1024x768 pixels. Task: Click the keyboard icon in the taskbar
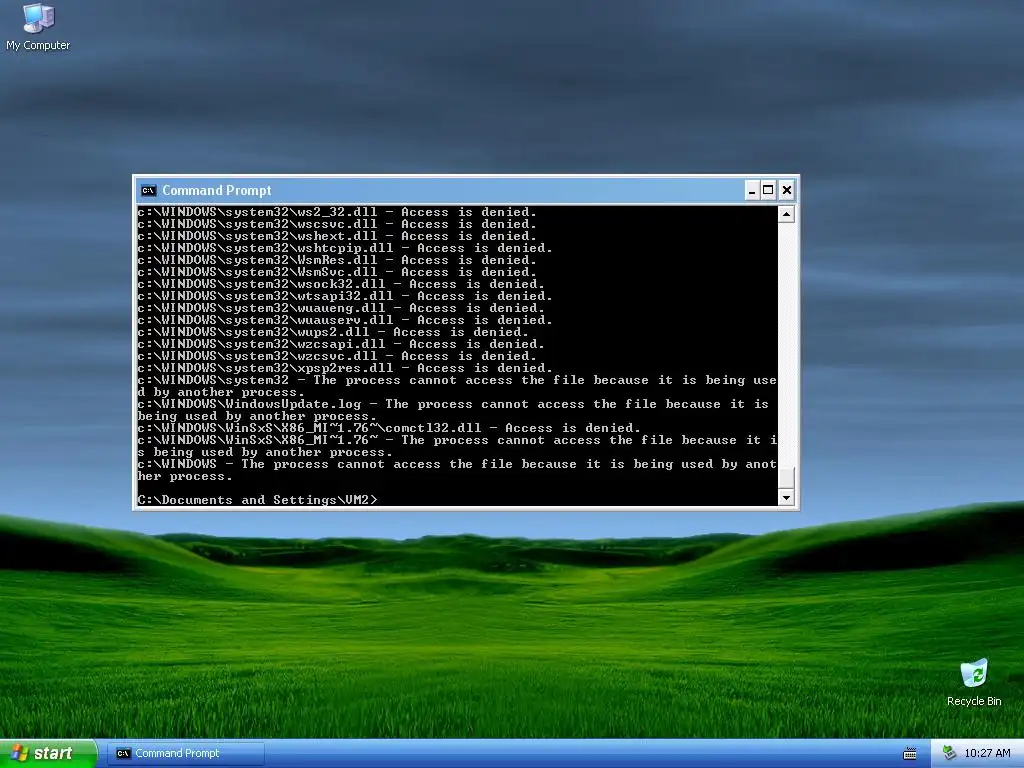click(910, 754)
